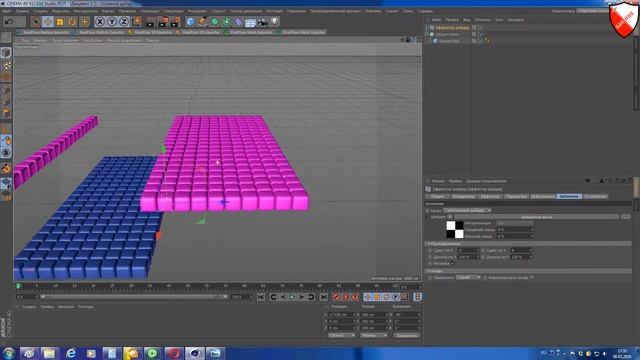
Task: Open the Object mode dropdown in coordinates panel
Action: 341,336
